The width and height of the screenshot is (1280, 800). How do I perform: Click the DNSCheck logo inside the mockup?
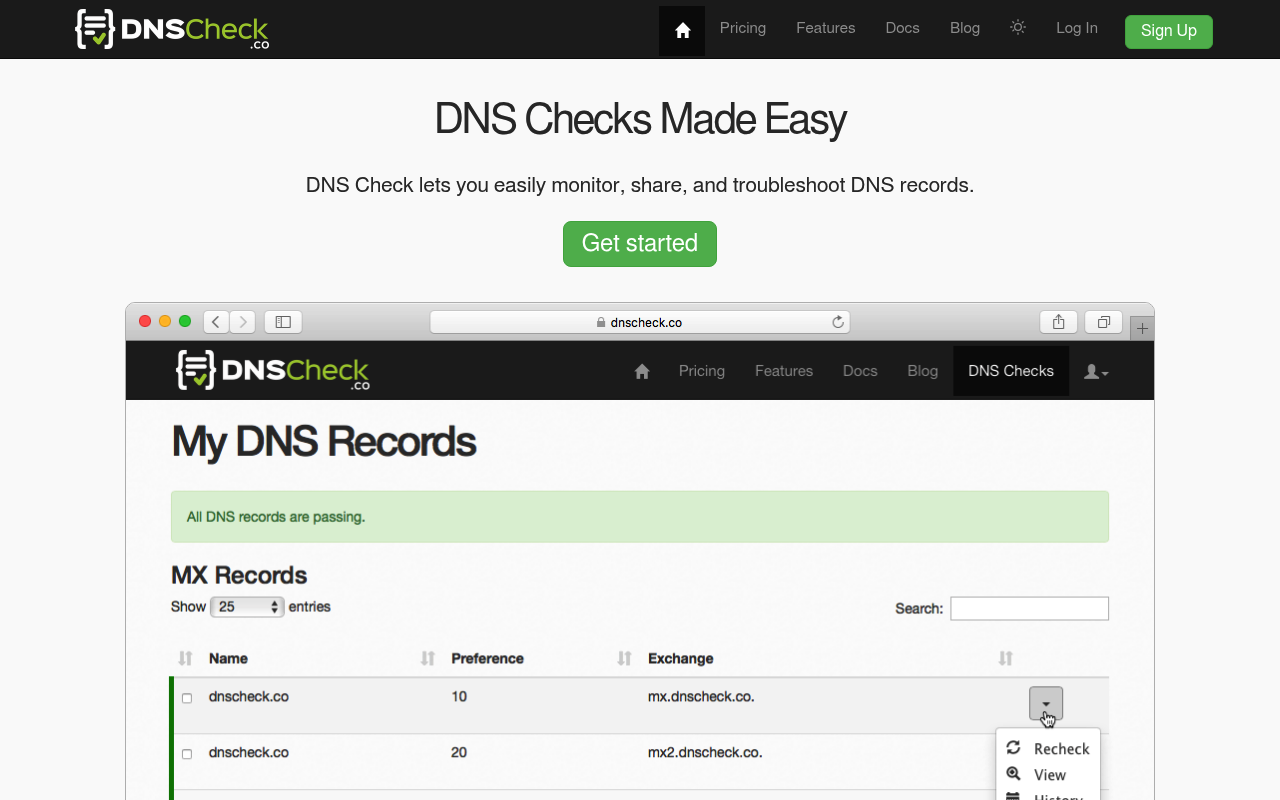coord(273,370)
